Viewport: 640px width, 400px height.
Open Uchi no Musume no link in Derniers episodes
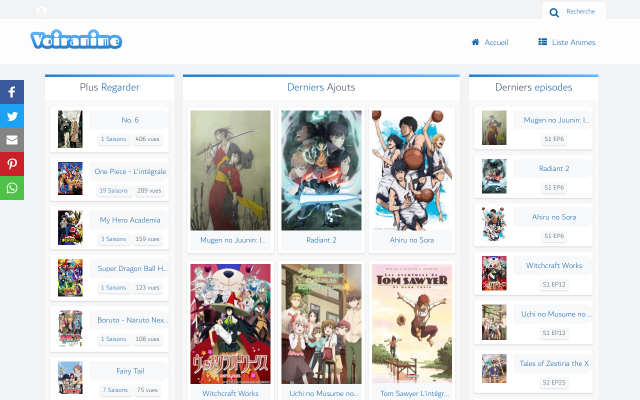click(x=556, y=314)
